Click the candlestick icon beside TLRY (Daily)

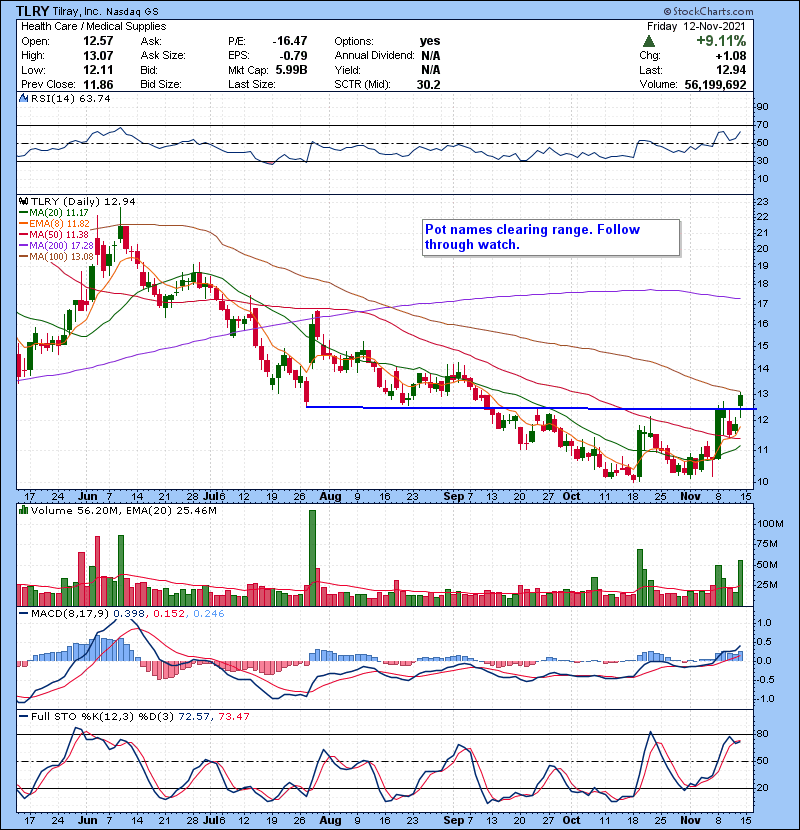click(x=23, y=201)
